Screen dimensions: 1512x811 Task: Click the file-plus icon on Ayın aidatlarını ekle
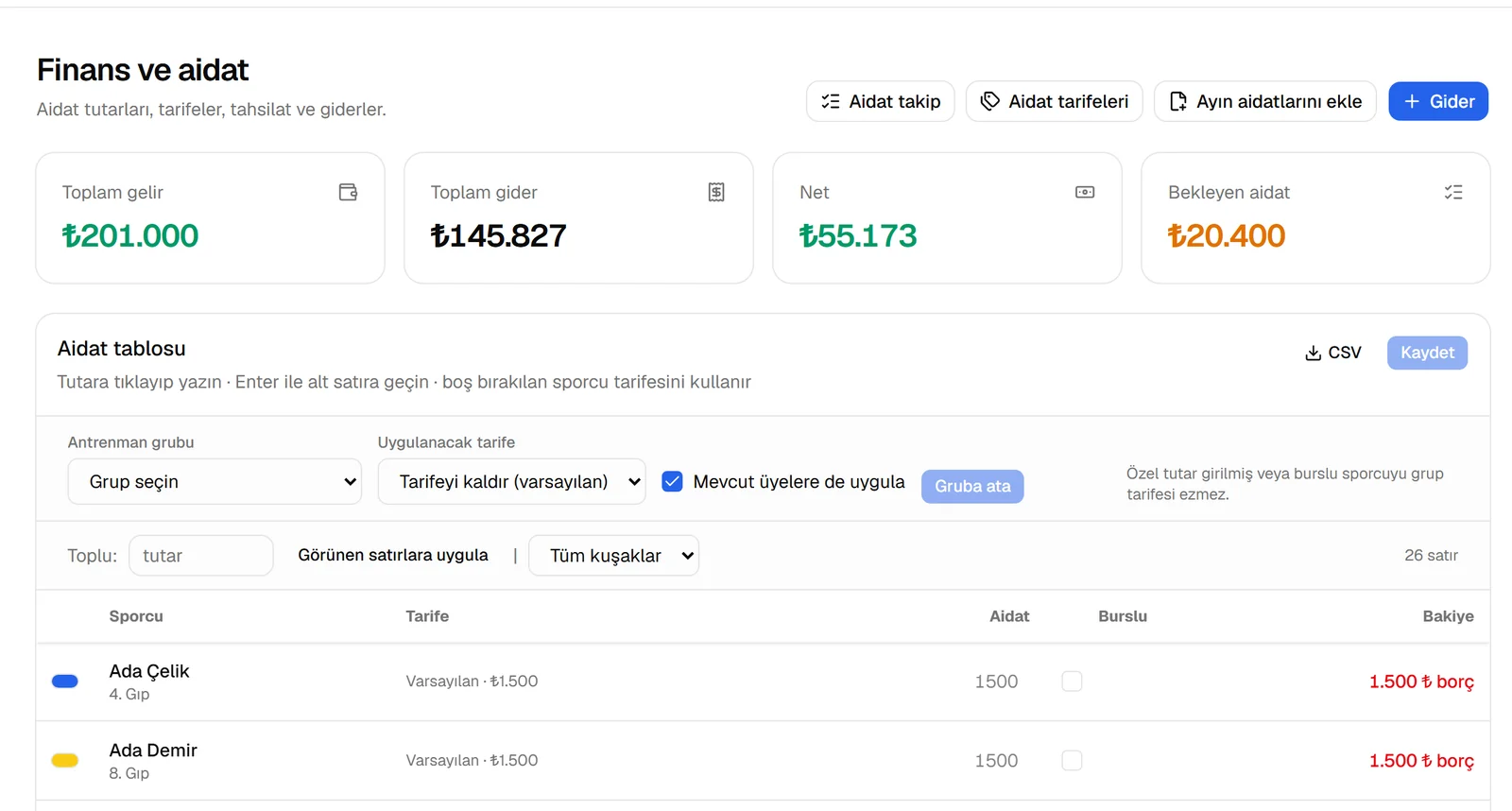point(1177,101)
